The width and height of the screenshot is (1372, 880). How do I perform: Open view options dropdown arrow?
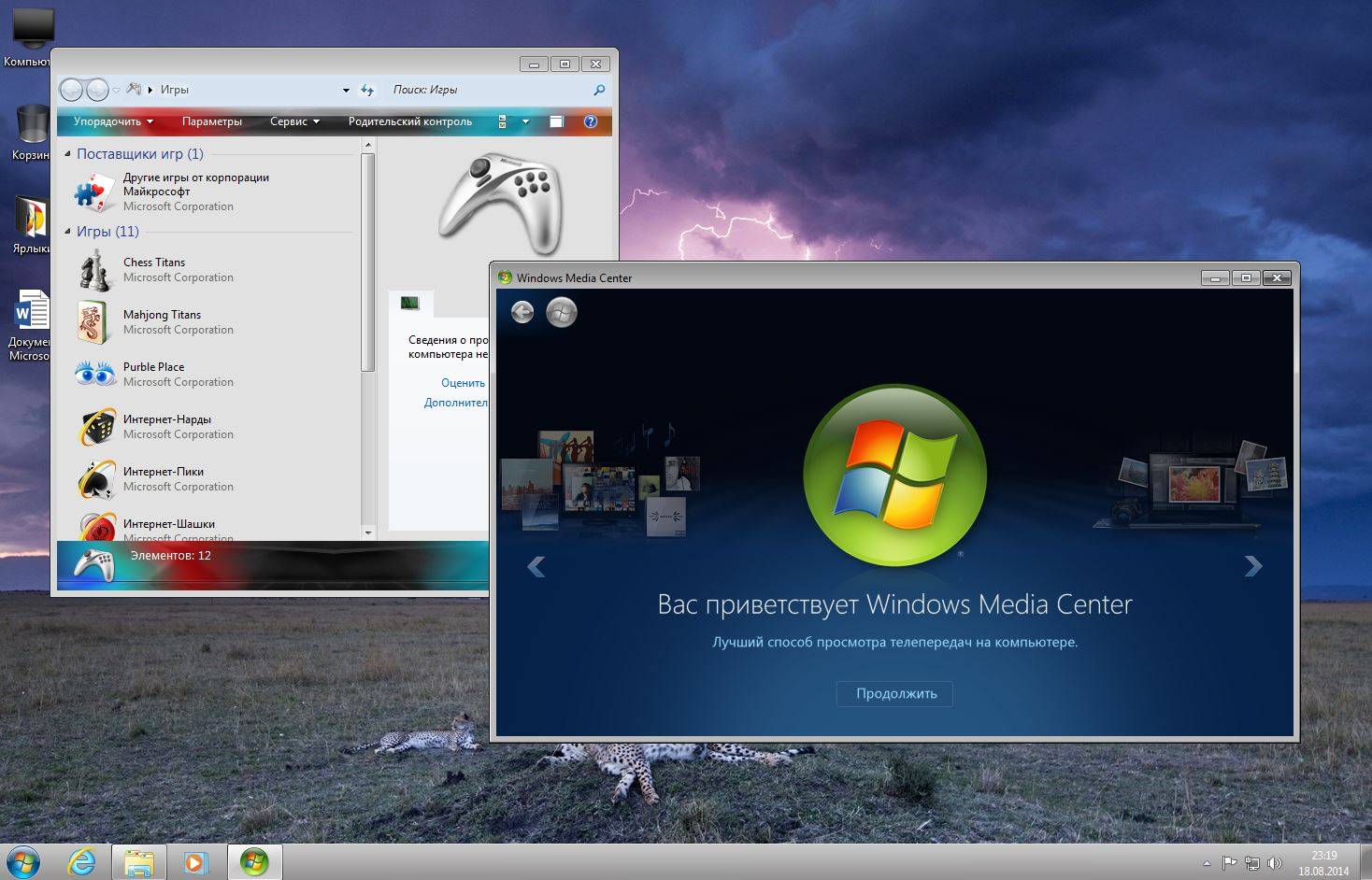tap(525, 121)
